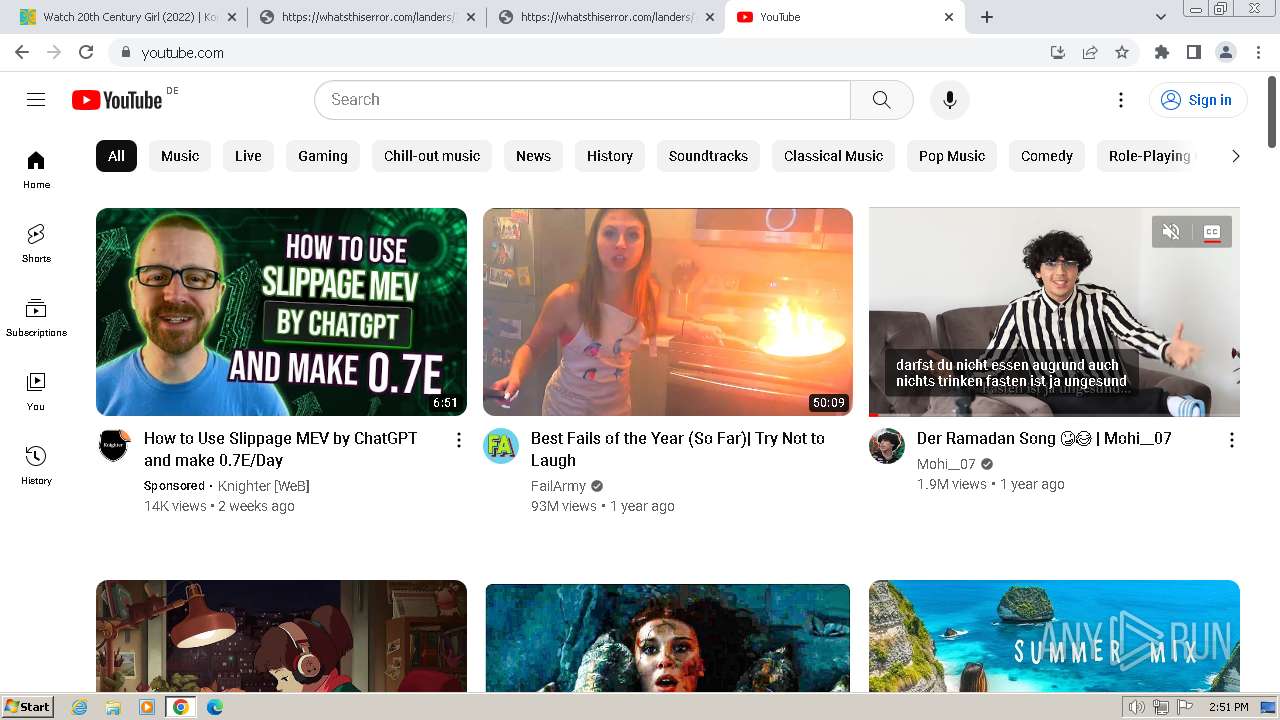
Task: Click in the YouTube search field
Action: pos(582,100)
